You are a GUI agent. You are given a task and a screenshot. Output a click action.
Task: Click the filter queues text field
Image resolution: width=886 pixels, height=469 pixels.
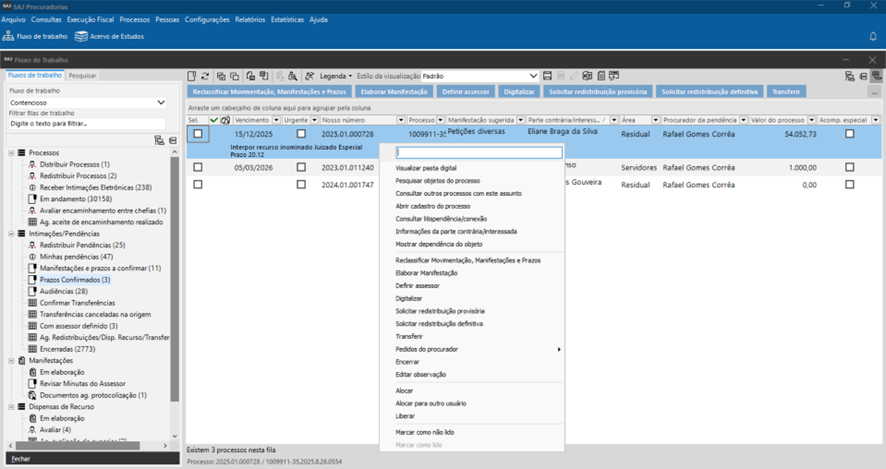click(86, 123)
